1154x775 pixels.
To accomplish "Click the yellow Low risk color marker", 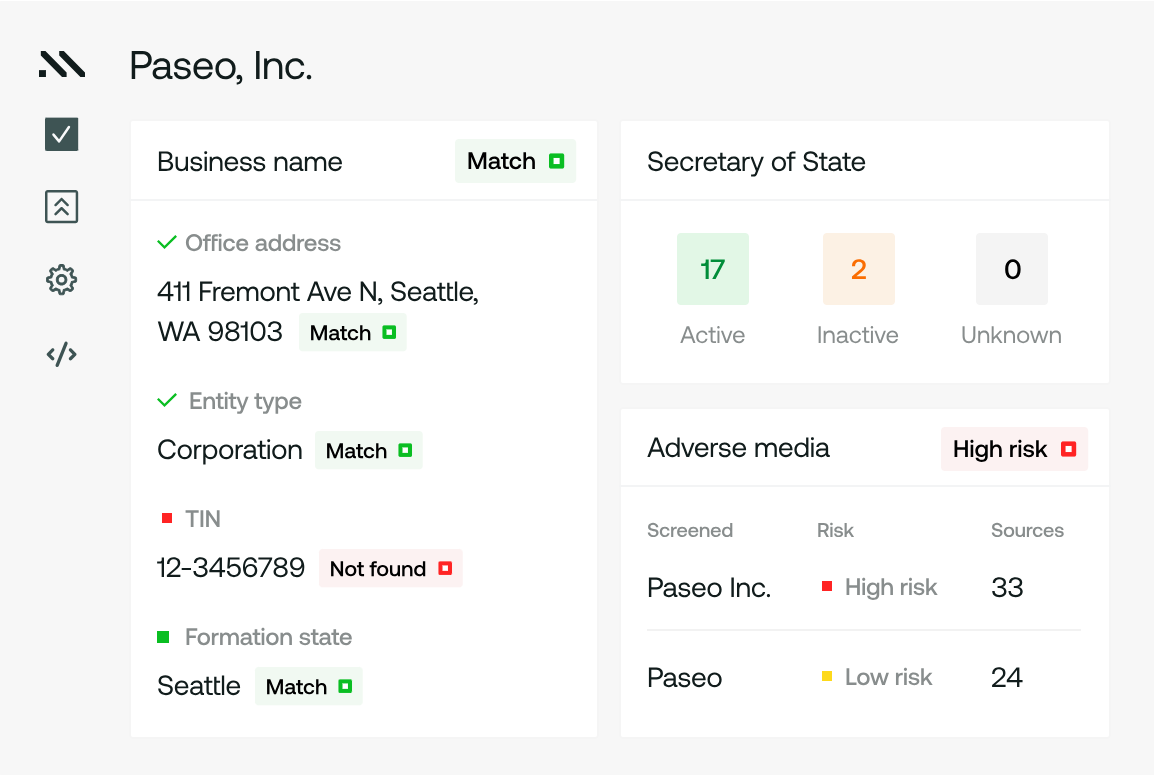I will pyautogui.click(x=827, y=677).
